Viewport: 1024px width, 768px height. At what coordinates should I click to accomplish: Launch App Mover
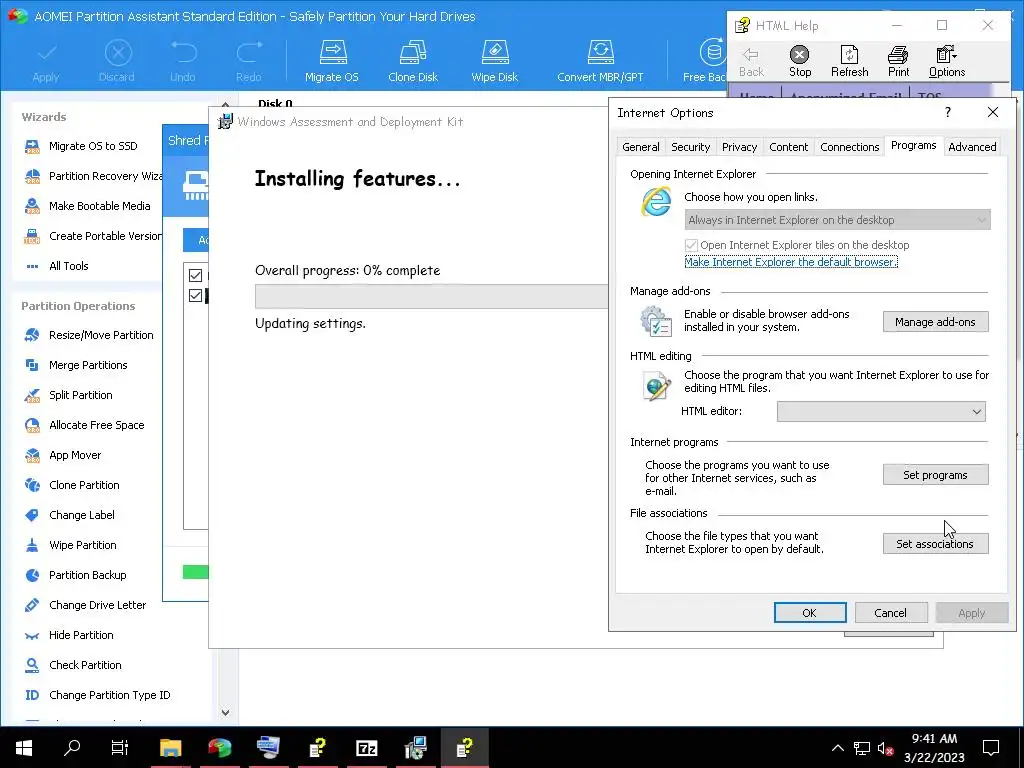63,455
